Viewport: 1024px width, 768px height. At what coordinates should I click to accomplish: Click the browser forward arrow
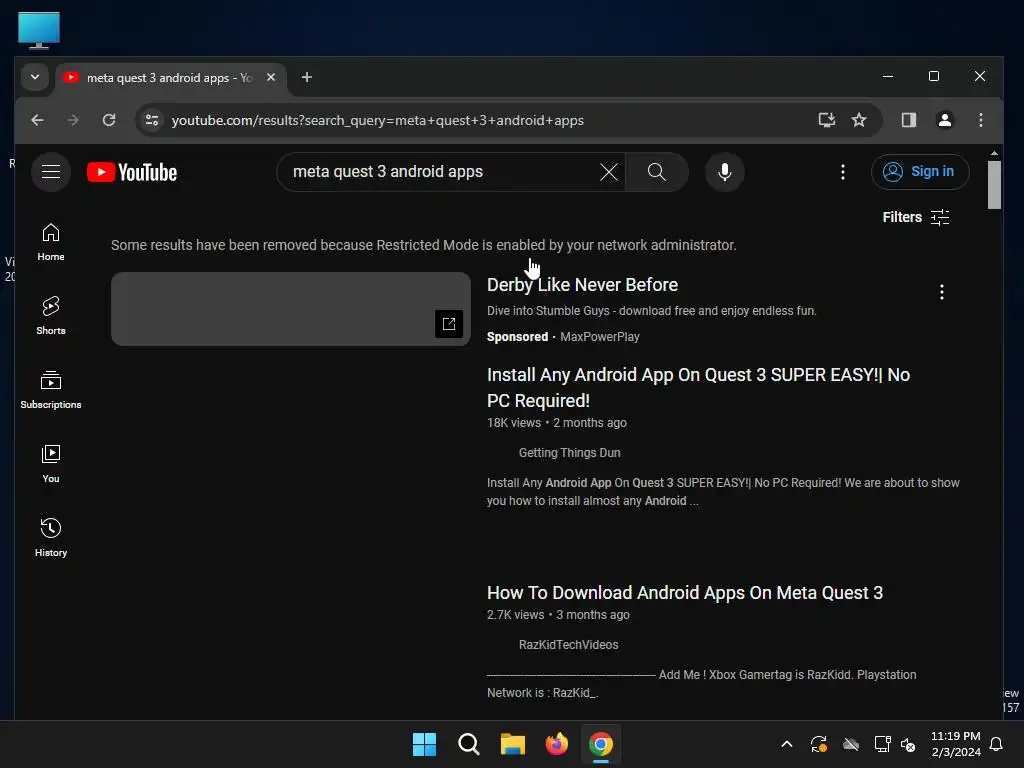click(73, 120)
